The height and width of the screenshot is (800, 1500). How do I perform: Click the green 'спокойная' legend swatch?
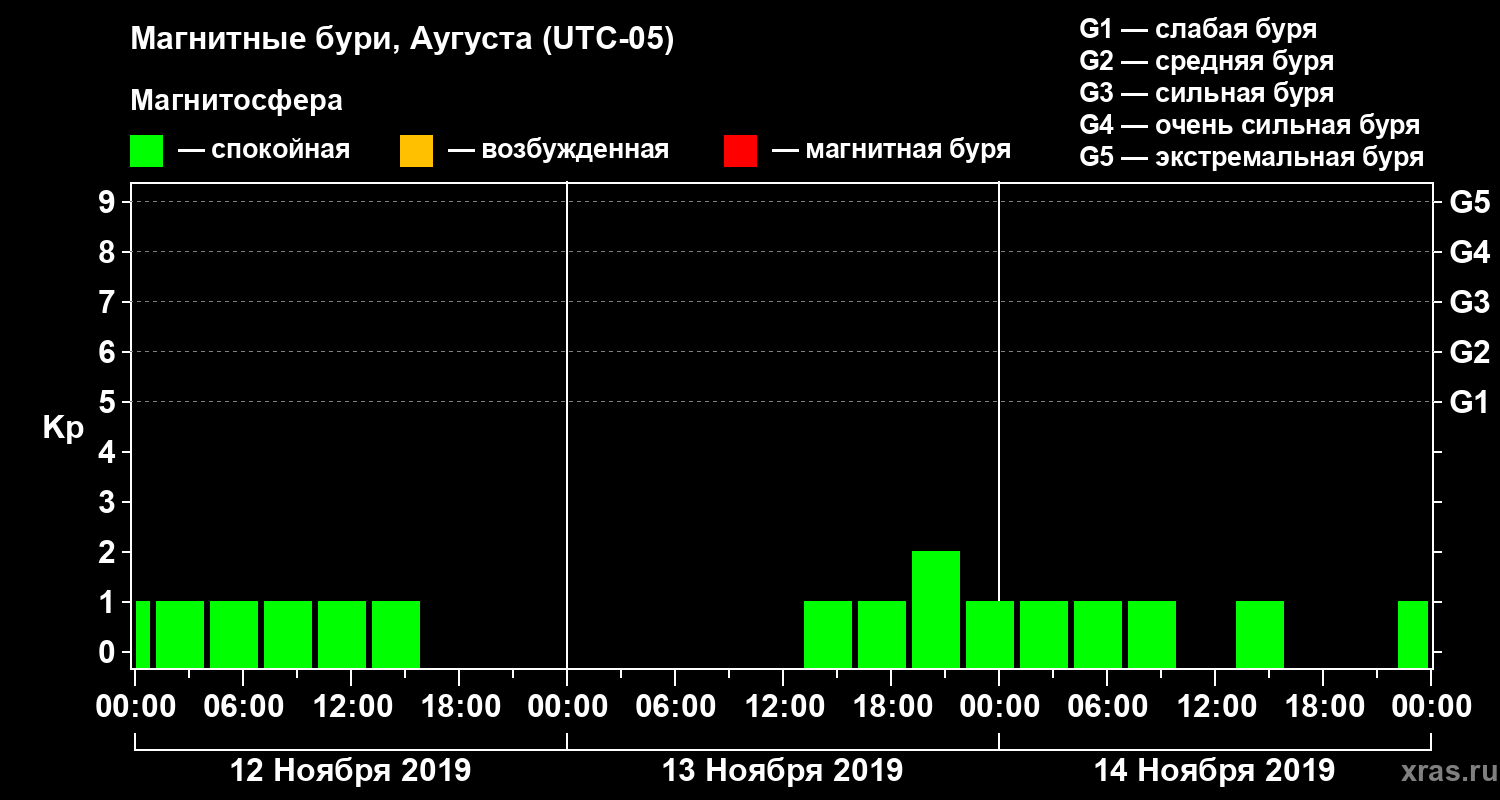(147, 151)
